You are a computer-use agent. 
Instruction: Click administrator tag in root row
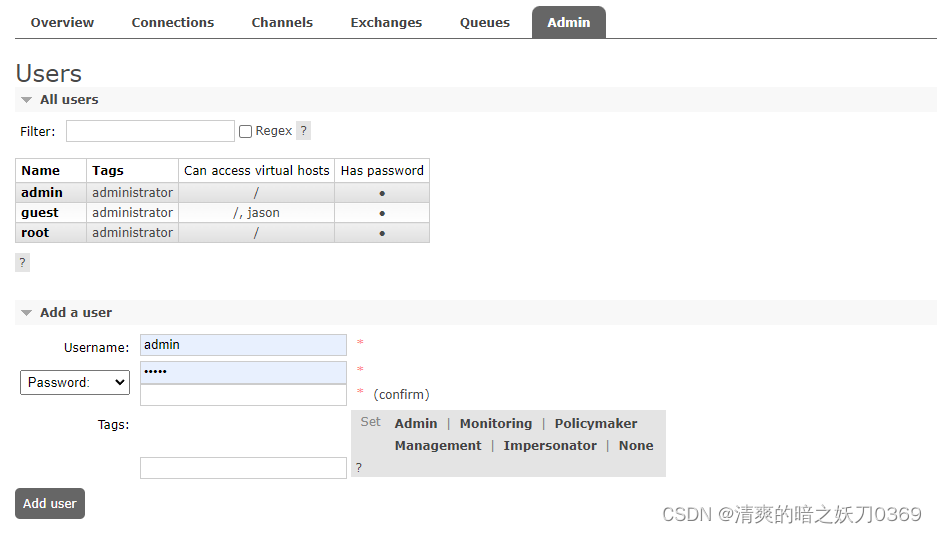(x=133, y=232)
